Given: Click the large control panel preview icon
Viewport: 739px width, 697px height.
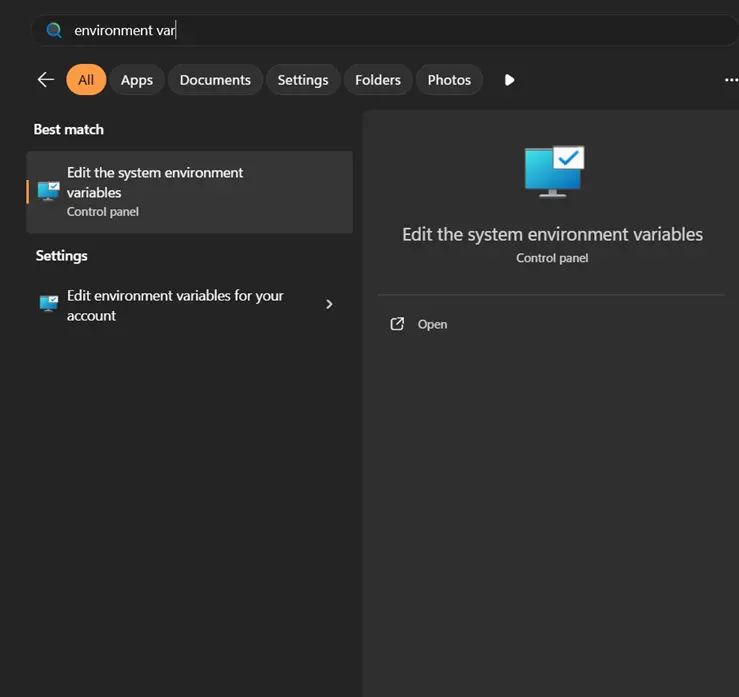Looking at the screenshot, I should pyautogui.click(x=554, y=172).
